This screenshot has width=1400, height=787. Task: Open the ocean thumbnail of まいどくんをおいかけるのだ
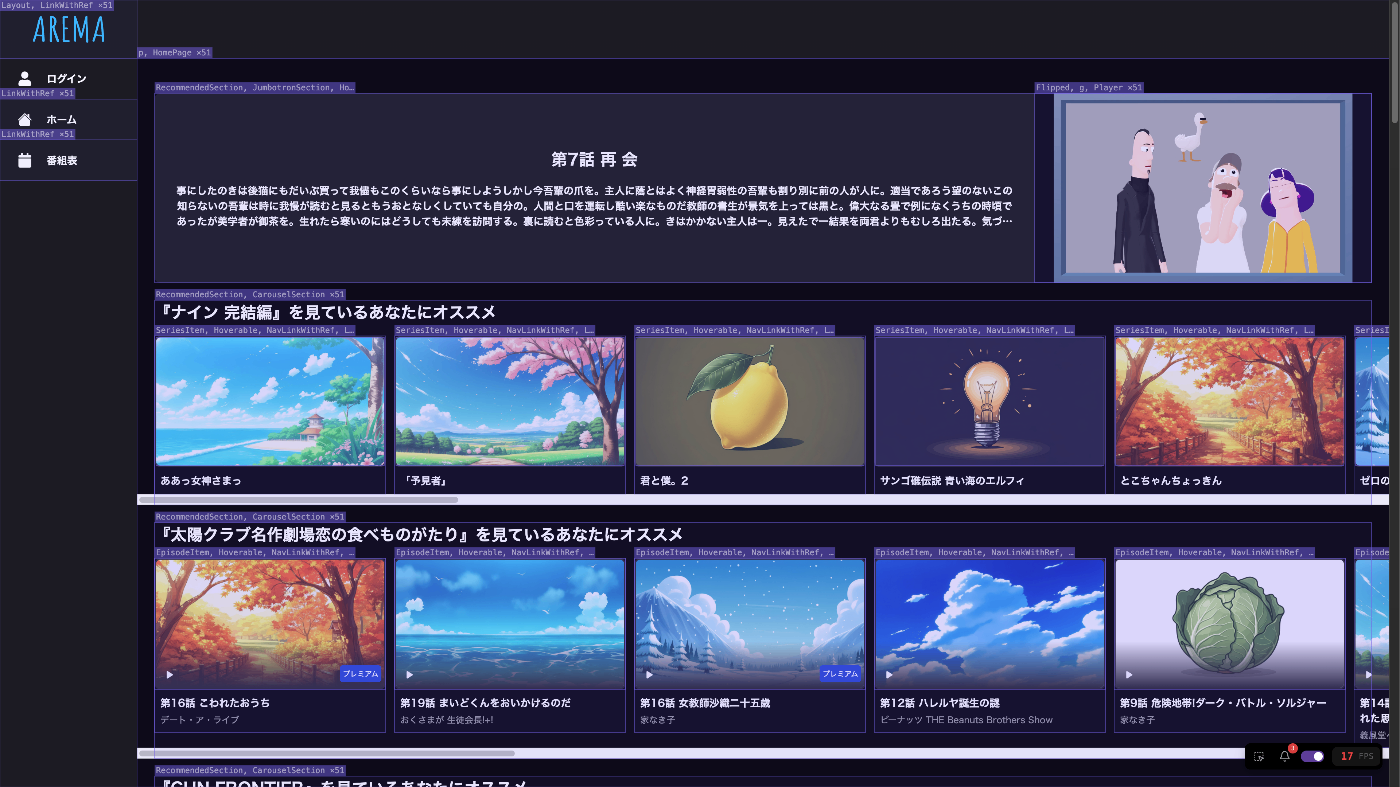tap(510, 624)
